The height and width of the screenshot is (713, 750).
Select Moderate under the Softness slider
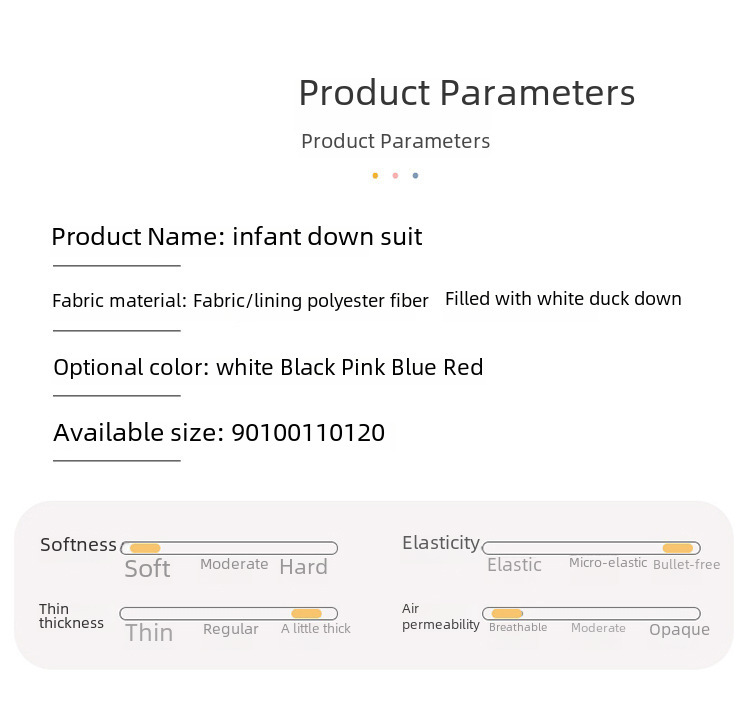pyautogui.click(x=234, y=564)
